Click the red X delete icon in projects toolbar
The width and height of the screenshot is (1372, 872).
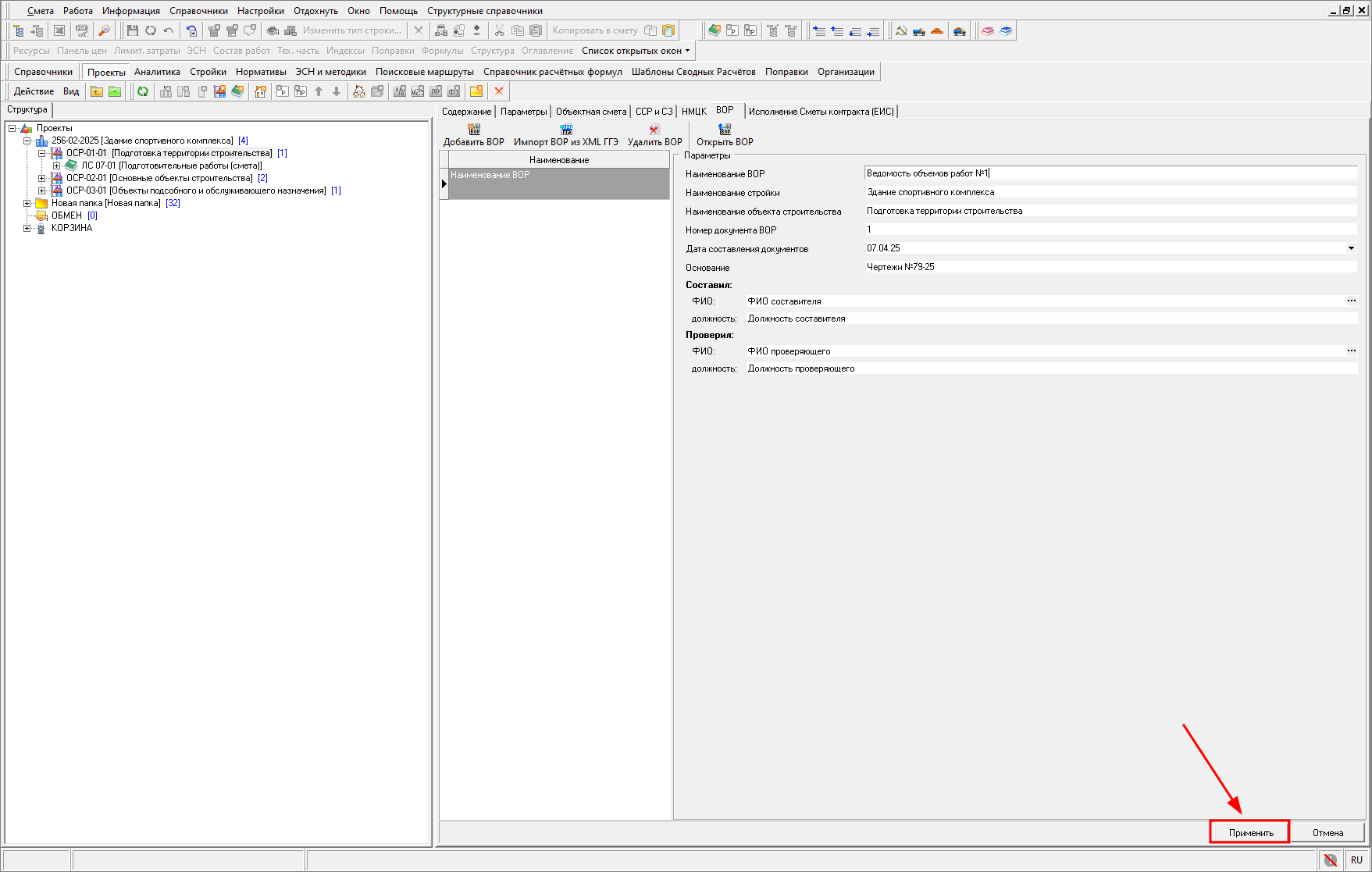[x=499, y=91]
